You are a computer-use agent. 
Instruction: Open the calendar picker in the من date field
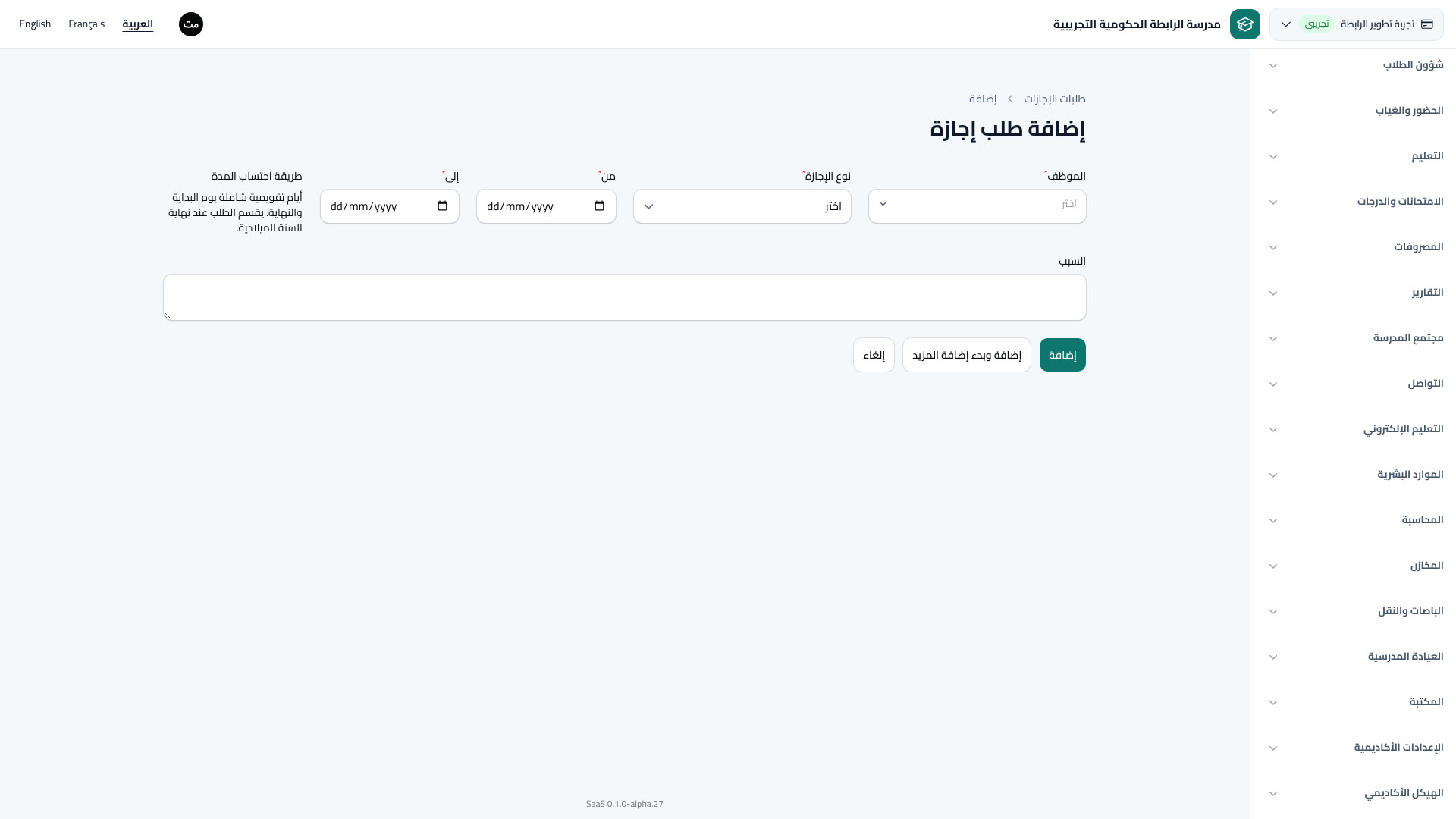[599, 206]
